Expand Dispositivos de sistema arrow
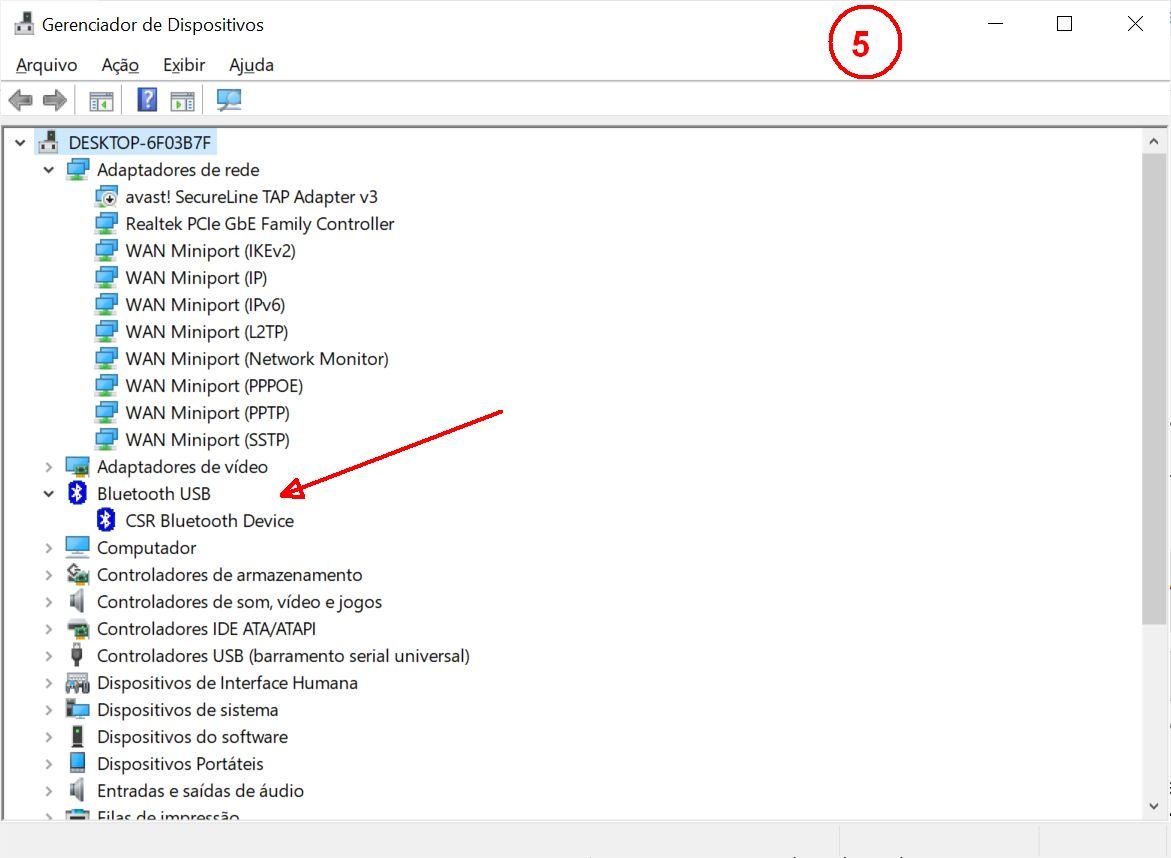 pyautogui.click(x=49, y=709)
